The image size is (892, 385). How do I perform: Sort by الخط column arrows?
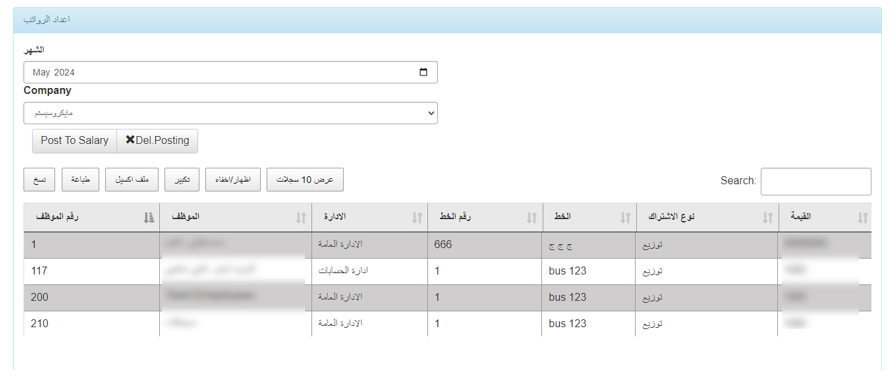pos(625,217)
